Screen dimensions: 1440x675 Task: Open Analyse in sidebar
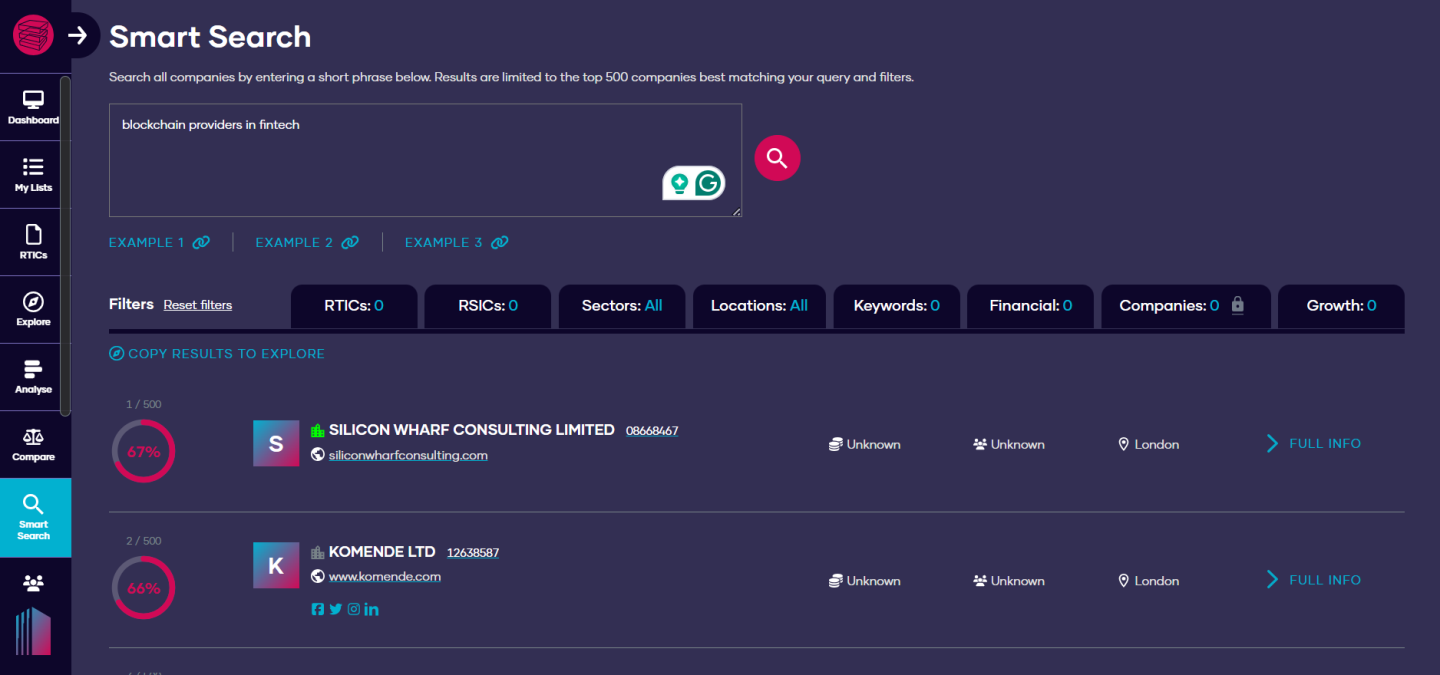point(33,377)
